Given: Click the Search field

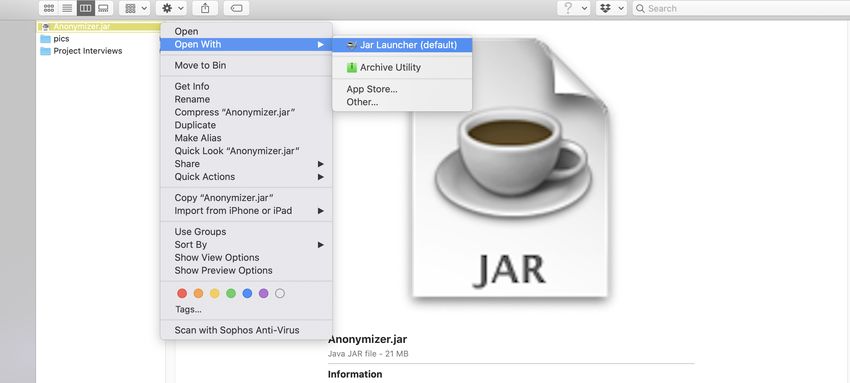Looking at the screenshot, I should (741, 8).
